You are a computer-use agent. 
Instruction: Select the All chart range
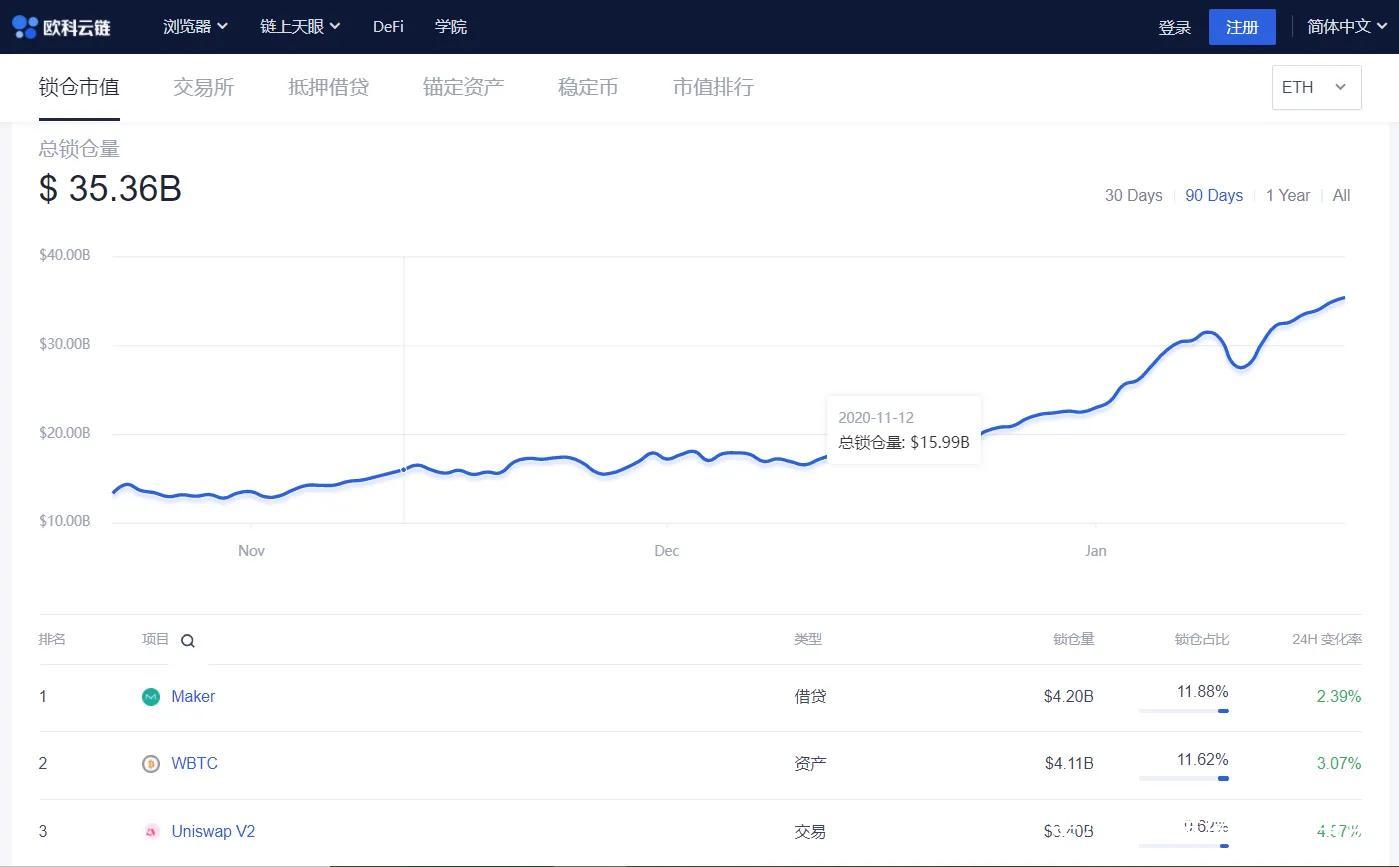(1342, 196)
